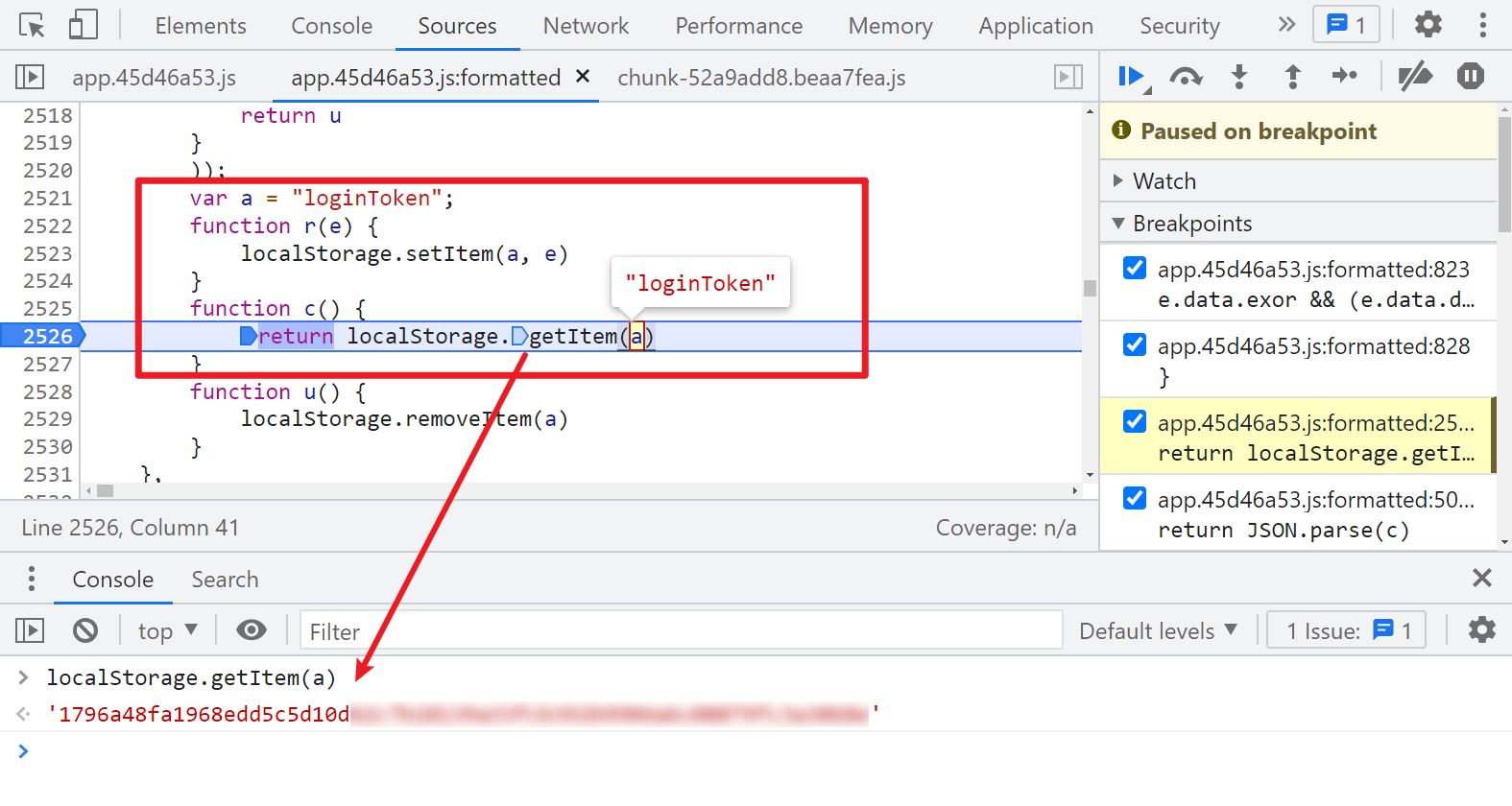This screenshot has height=806, width=1512.
Task: Click the console Filter input field
Action: [x=681, y=630]
